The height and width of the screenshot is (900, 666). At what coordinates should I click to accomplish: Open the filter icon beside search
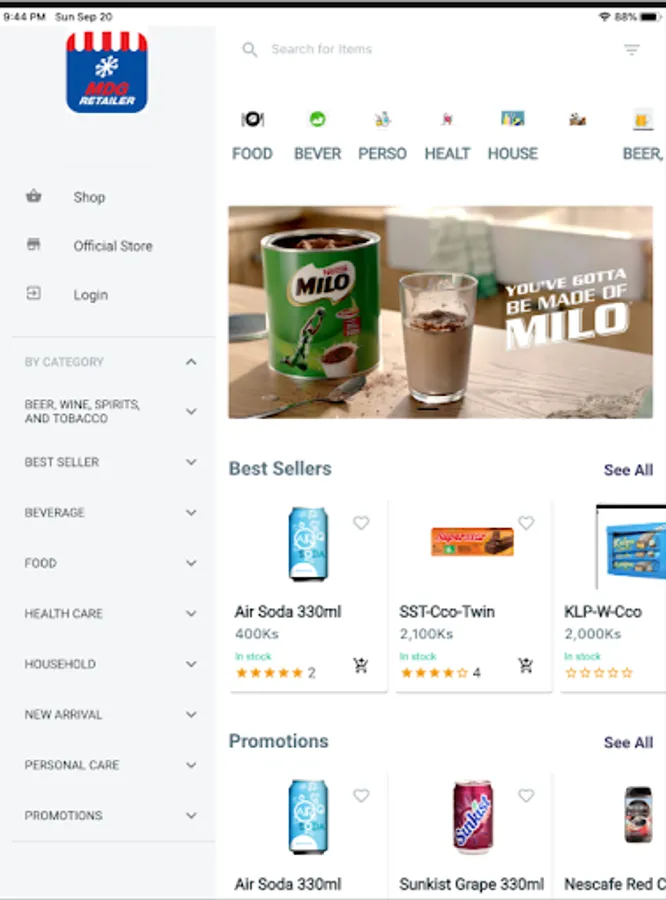632,50
